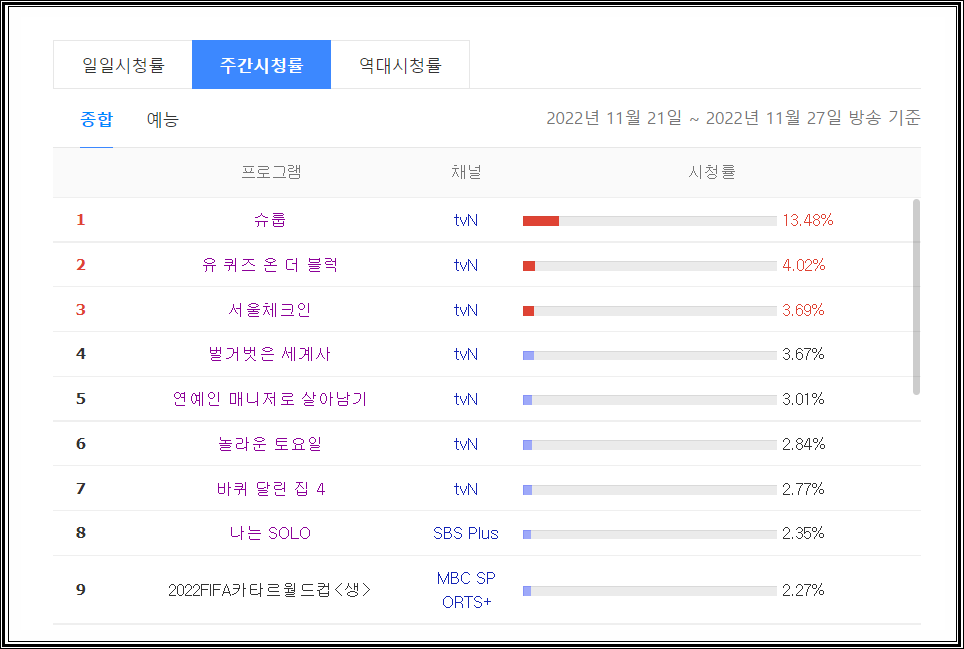Click the ratings list vertical scrollbar
The height and width of the screenshot is (649, 964).
click(x=916, y=297)
